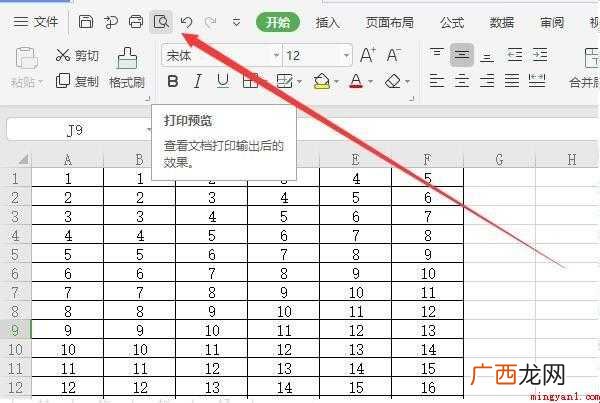Viewport: 600px width, 403px height.
Task: Click cell F12 containing 16
Action: 428,387
